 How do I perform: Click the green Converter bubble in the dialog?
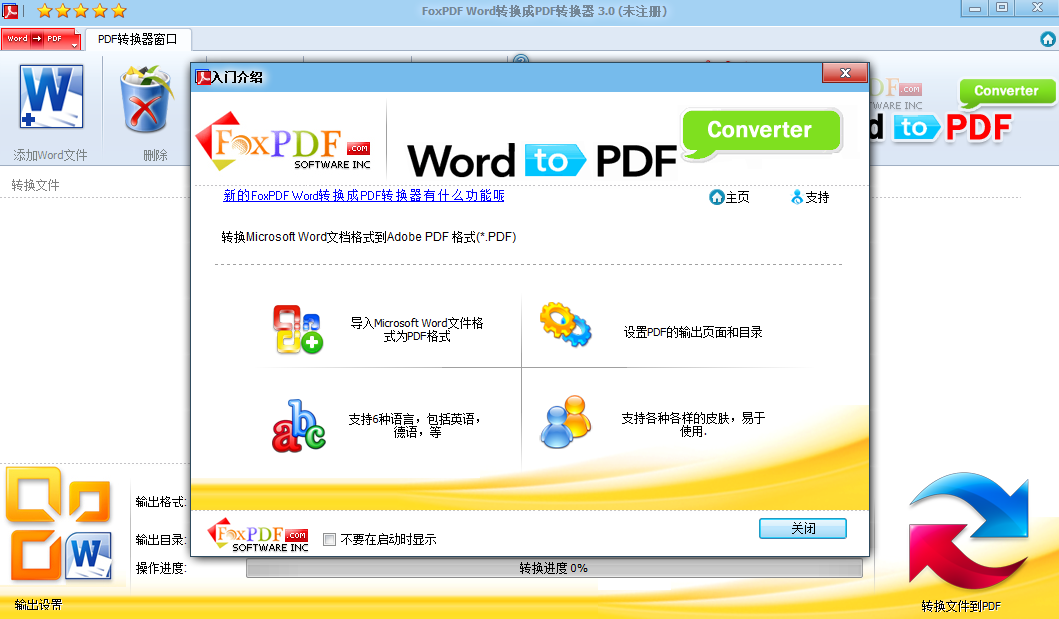pos(761,133)
